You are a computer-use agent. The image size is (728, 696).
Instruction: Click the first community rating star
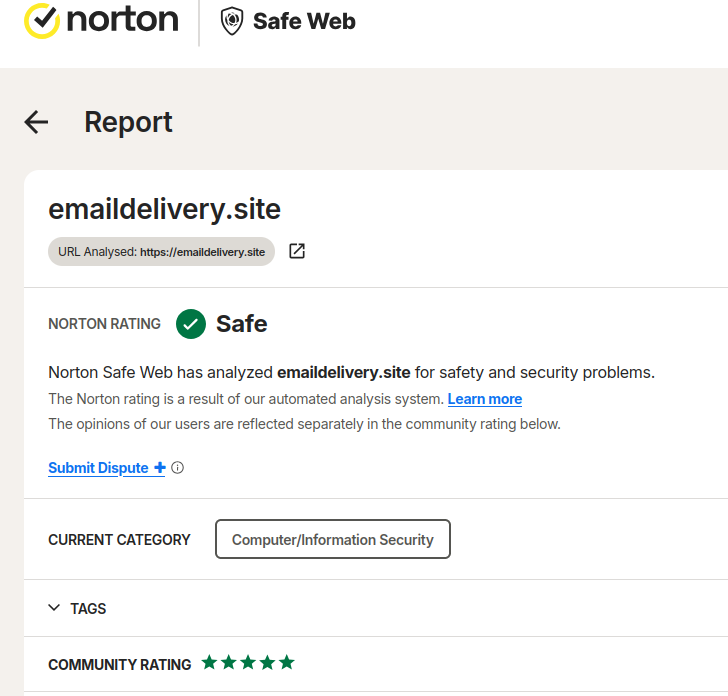coord(209,662)
